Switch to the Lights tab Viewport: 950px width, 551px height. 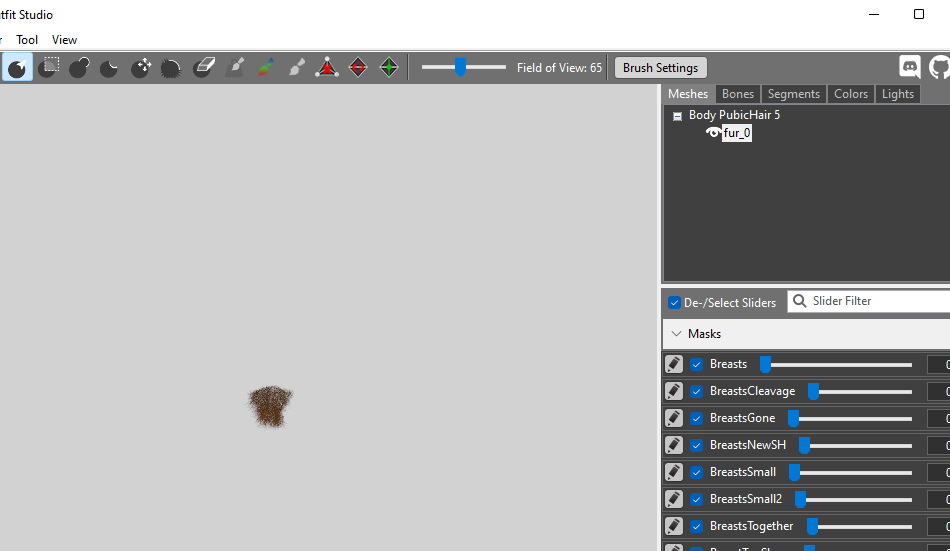pyautogui.click(x=897, y=94)
